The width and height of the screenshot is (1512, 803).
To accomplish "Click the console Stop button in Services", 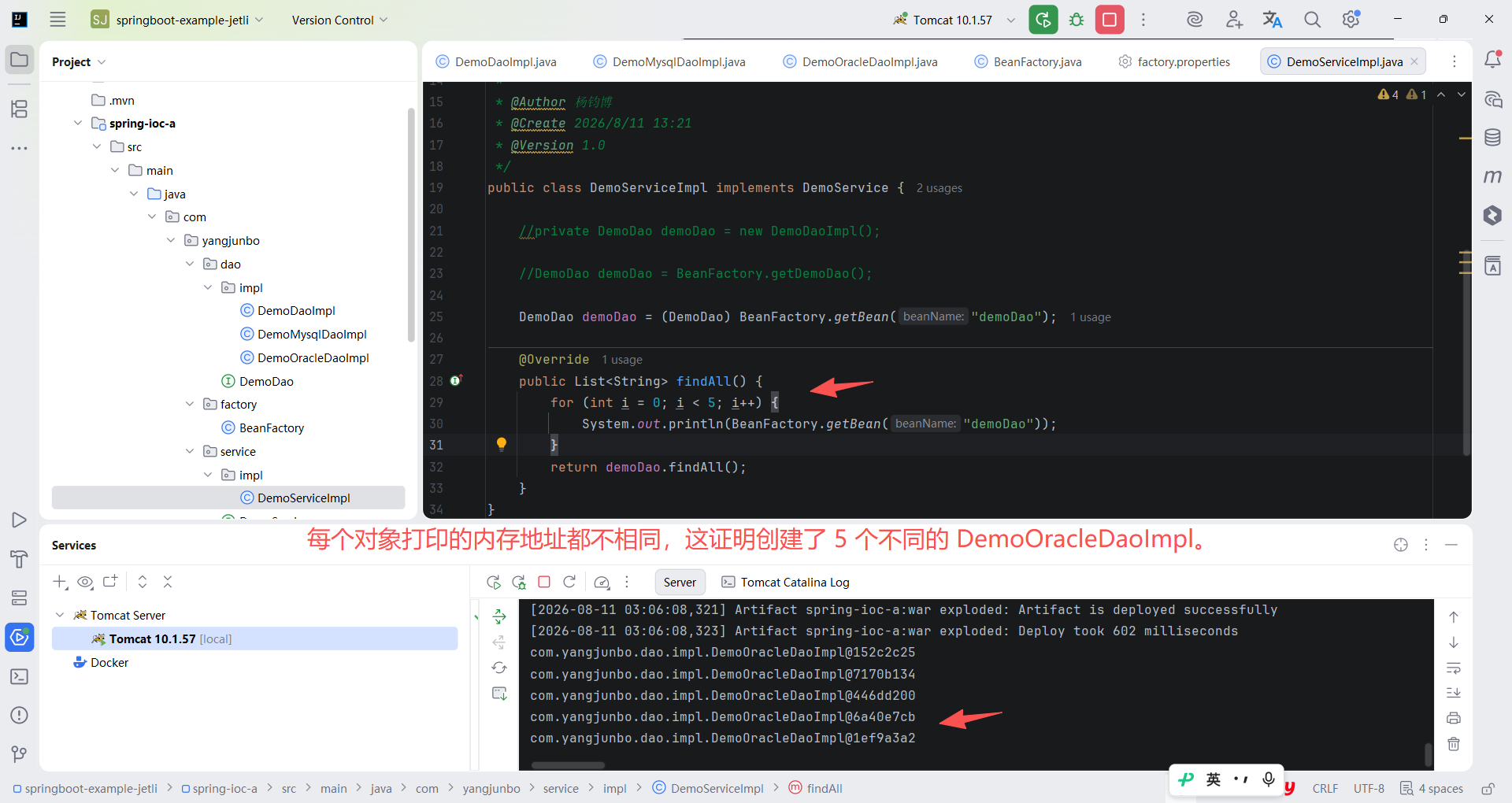I will tap(544, 582).
